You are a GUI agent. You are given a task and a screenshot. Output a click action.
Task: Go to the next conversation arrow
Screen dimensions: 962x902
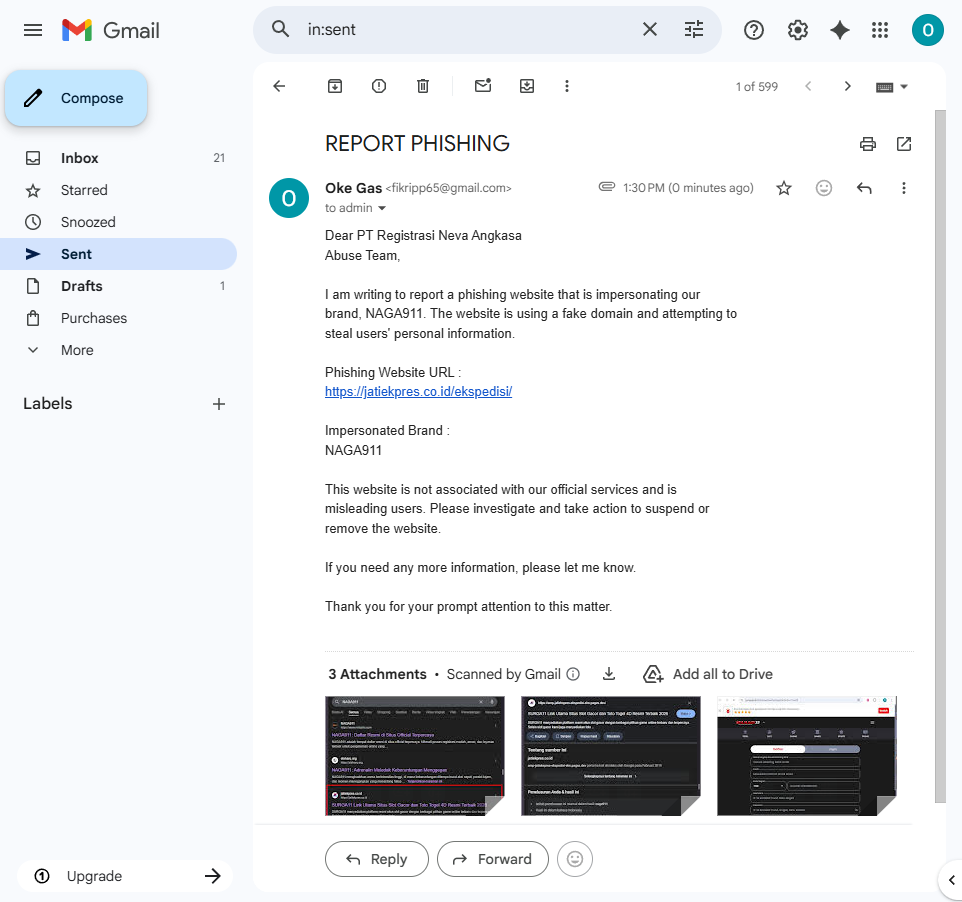847,86
